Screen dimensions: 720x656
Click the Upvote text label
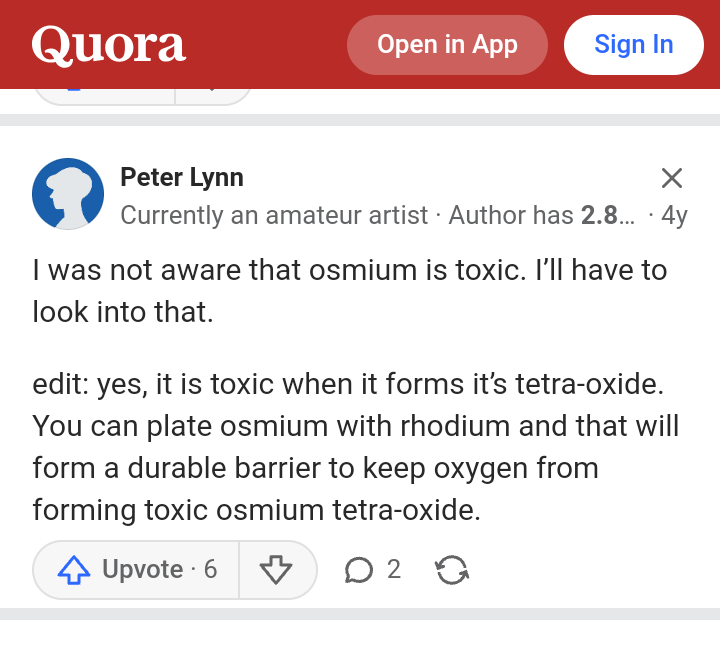click(142, 570)
